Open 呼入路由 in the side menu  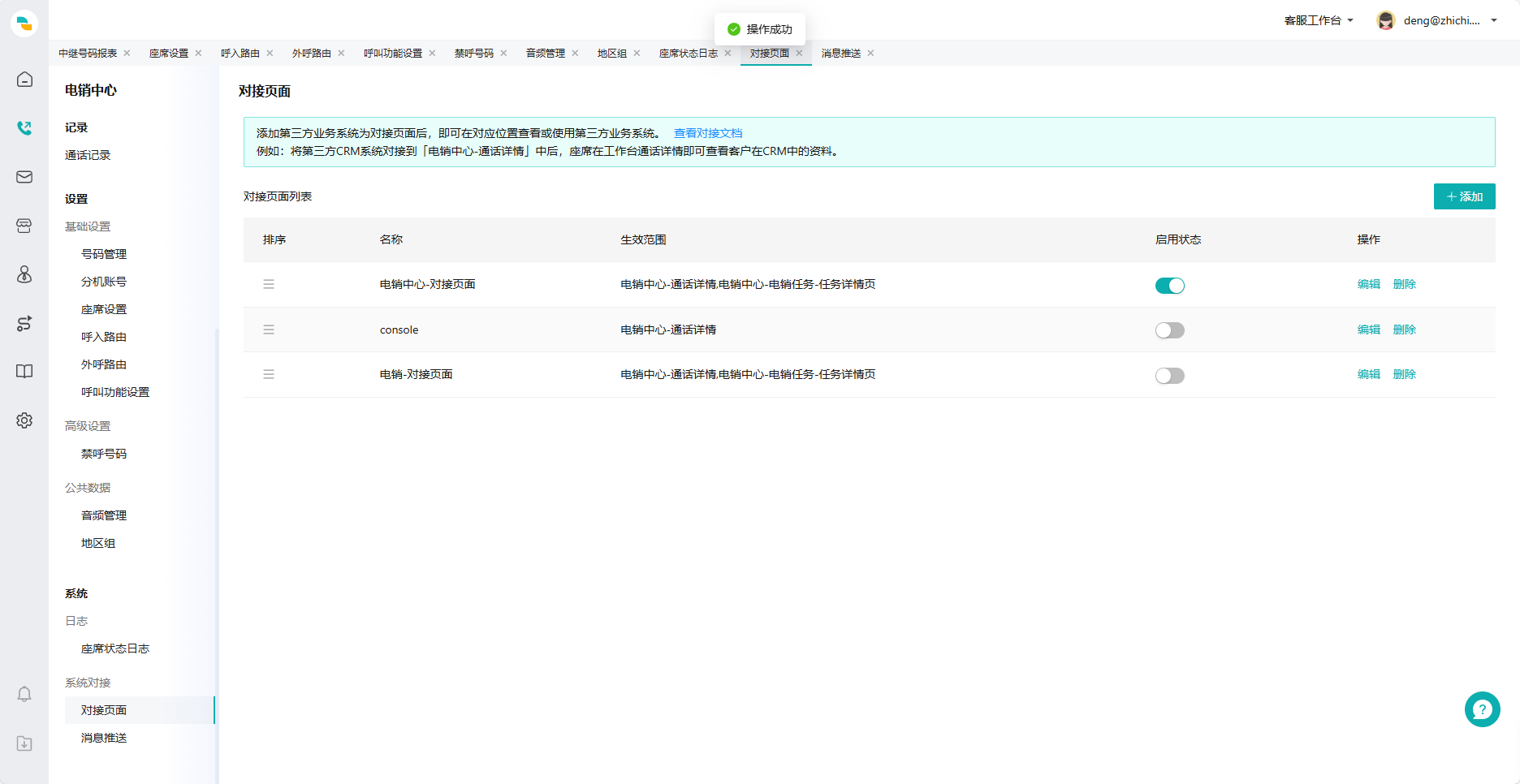pos(104,337)
